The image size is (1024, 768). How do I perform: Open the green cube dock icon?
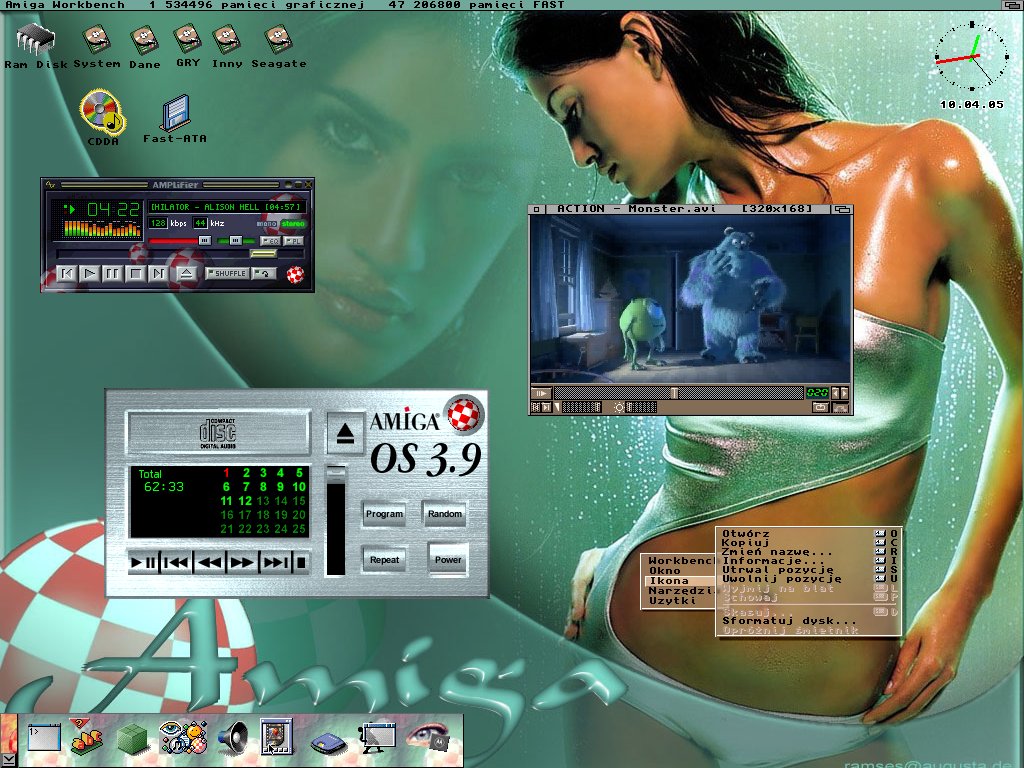tap(133, 739)
